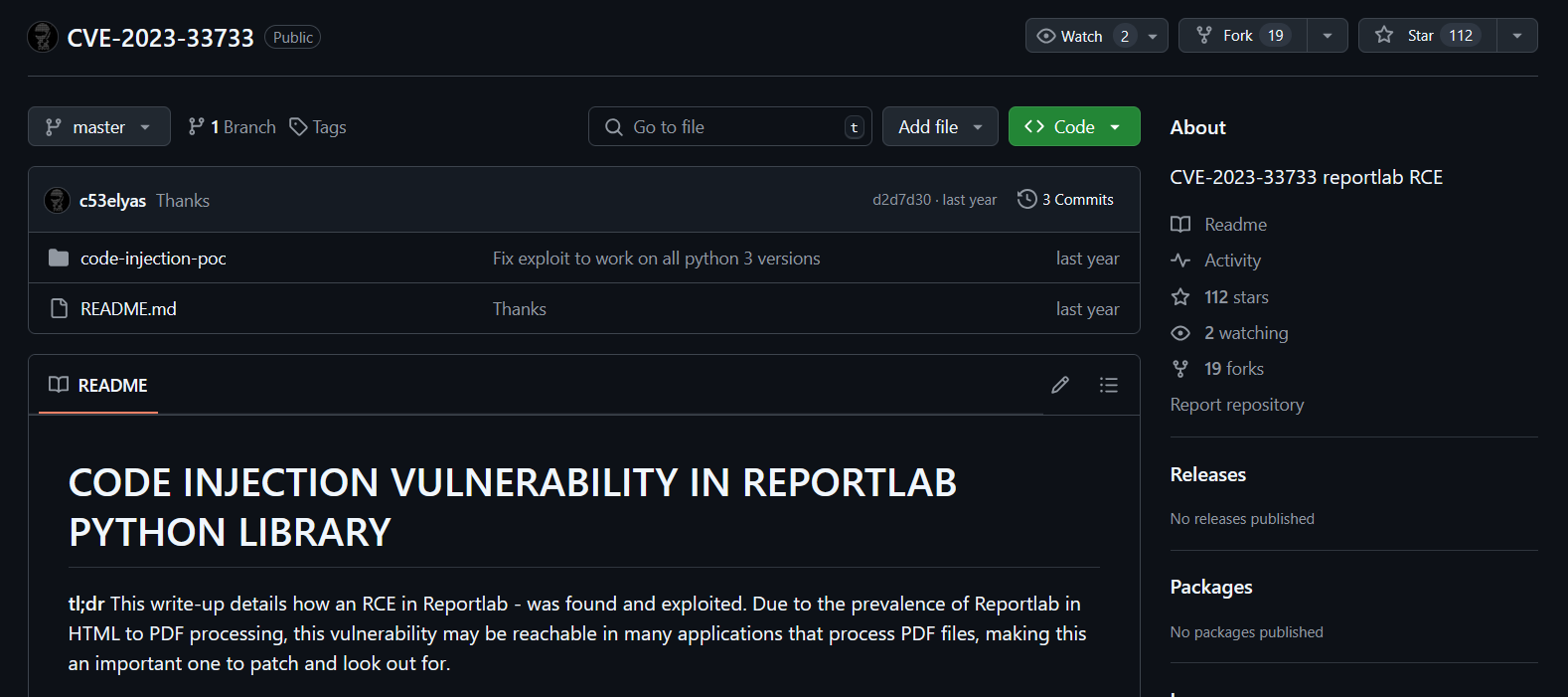Click the 'last year' date on README.md row
This screenshot has width=1568, height=697.
coord(1087,309)
